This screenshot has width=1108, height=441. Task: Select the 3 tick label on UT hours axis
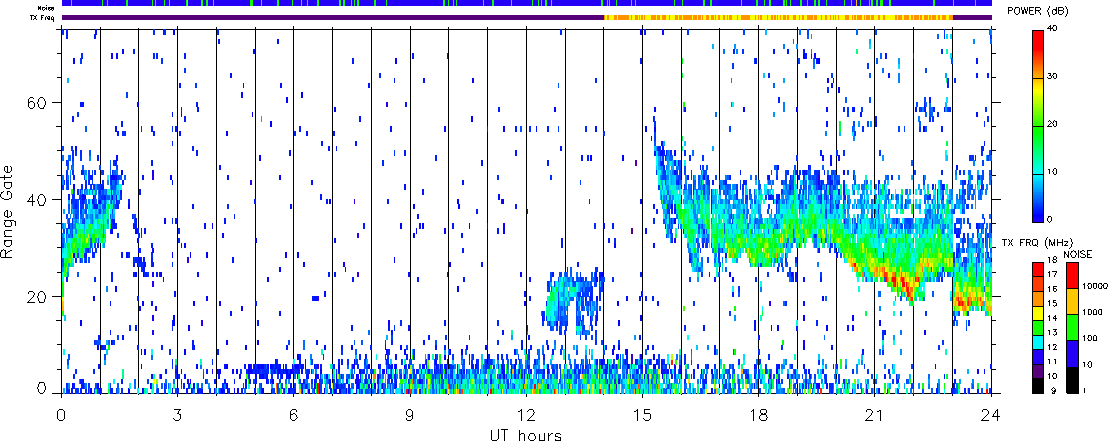coord(177,414)
